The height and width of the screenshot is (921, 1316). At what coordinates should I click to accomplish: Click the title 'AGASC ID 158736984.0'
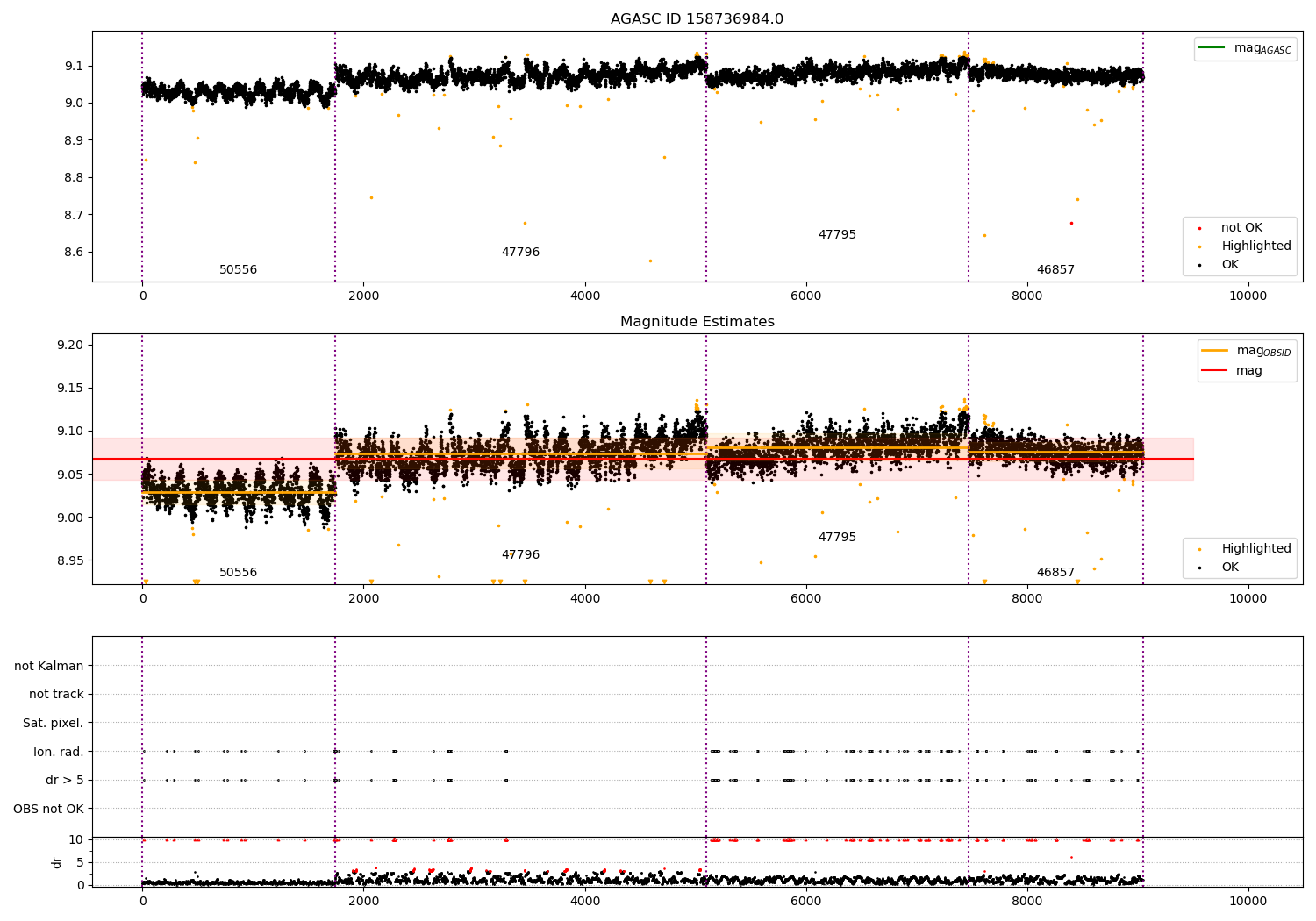(697, 19)
